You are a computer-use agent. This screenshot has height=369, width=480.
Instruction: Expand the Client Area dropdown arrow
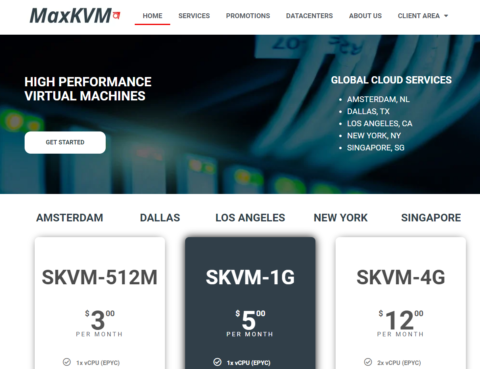coord(446,16)
